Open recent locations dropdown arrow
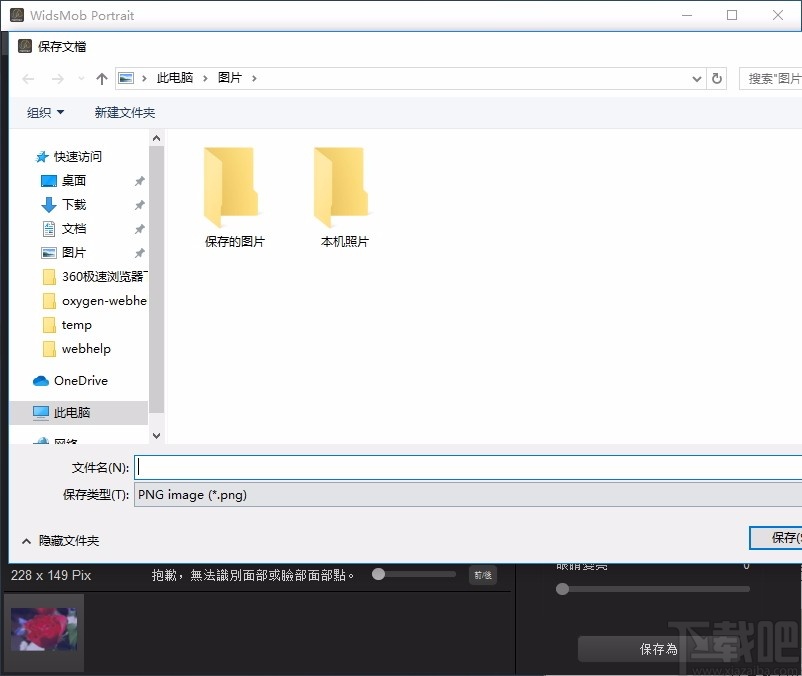Screen dimensions: 802x676 point(81,79)
